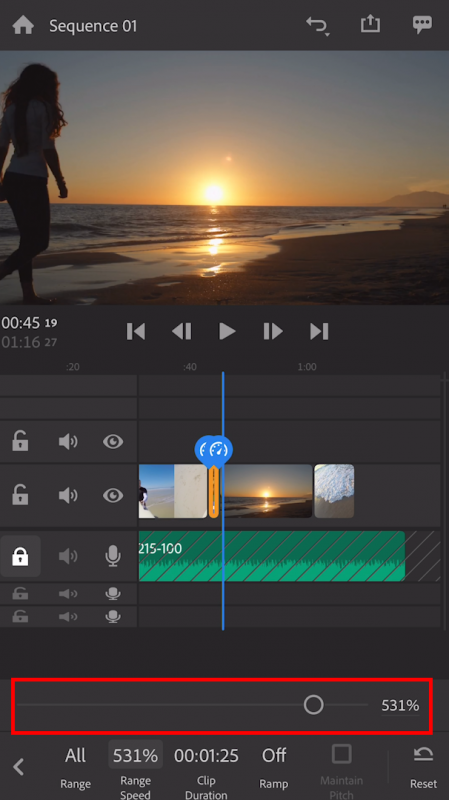Select the beach walk clip thumbnail

pos(172,491)
